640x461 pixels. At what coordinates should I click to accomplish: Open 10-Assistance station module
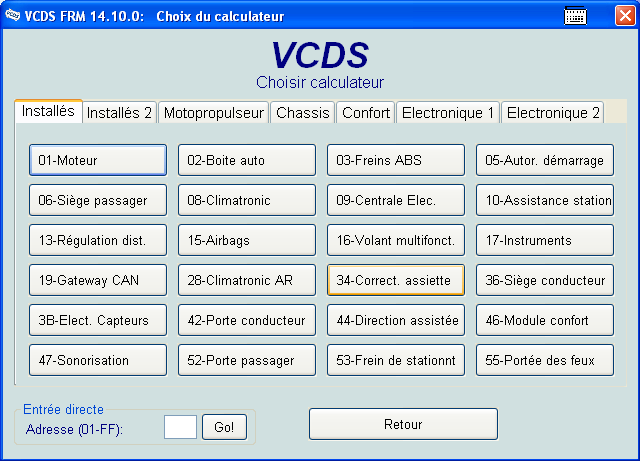[545, 200]
